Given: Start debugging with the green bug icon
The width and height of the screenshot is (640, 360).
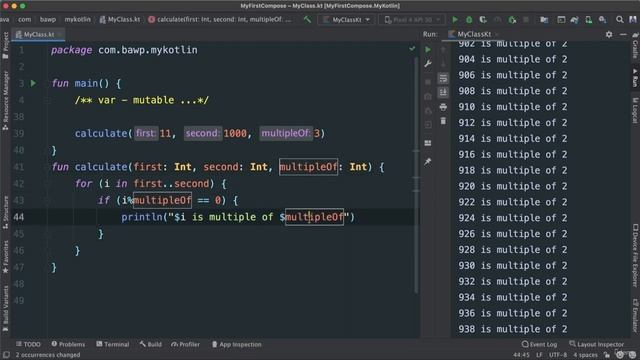Looking at the screenshot, I should point(469,19).
